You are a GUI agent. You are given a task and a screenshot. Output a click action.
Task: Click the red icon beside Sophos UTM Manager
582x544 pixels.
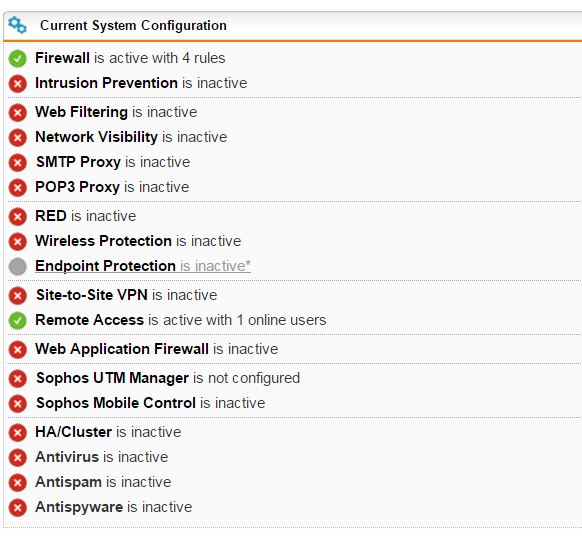17,379
